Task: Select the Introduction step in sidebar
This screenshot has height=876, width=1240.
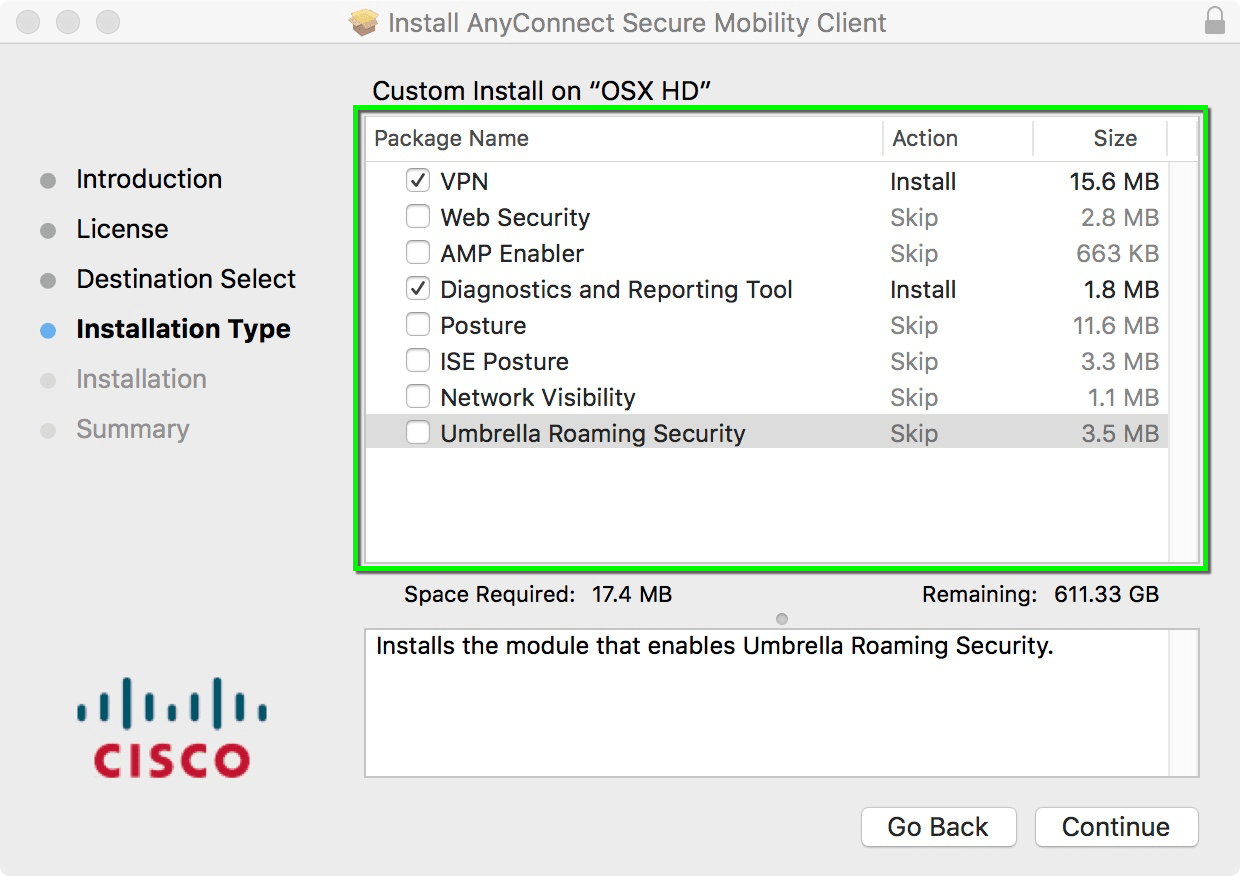Action: click(148, 179)
